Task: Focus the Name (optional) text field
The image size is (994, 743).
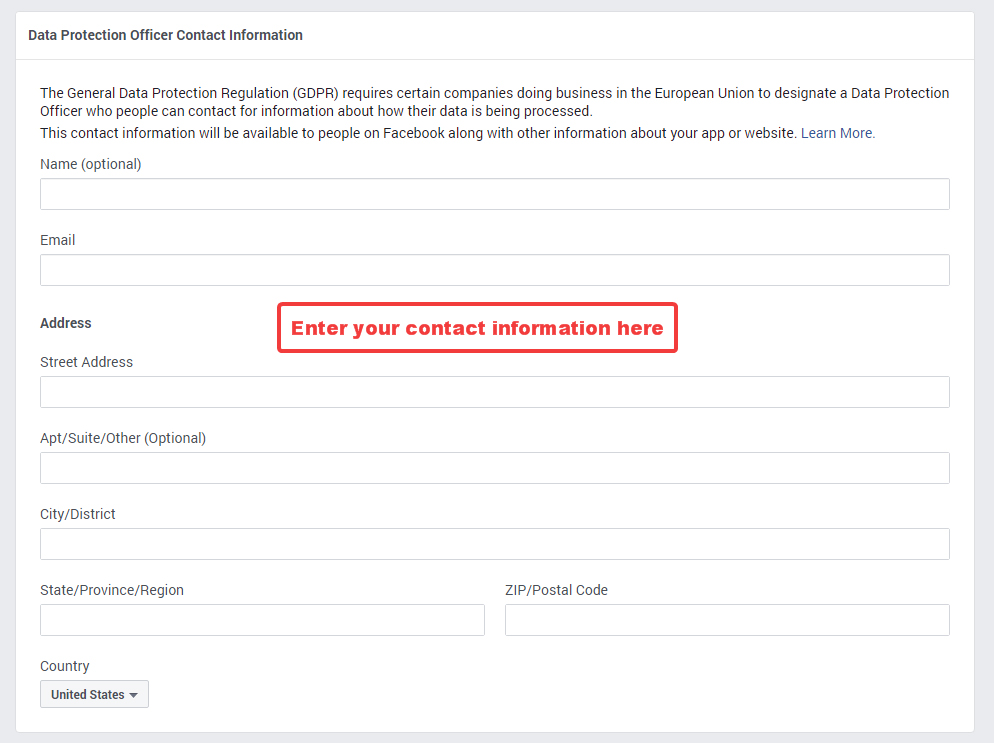Action: tap(494, 194)
